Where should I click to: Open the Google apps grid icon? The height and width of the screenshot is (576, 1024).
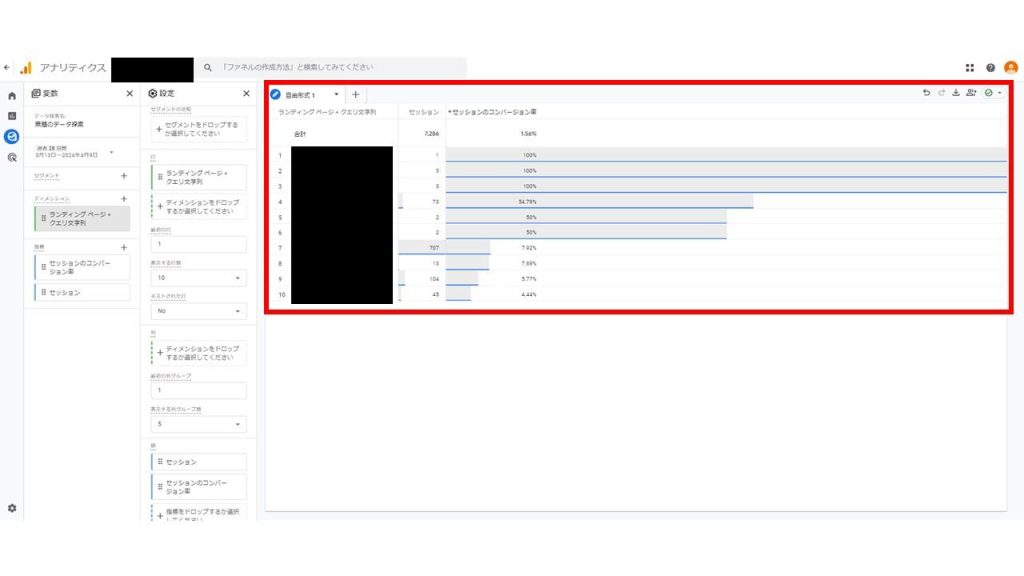pyautogui.click(x=970, y=68)
